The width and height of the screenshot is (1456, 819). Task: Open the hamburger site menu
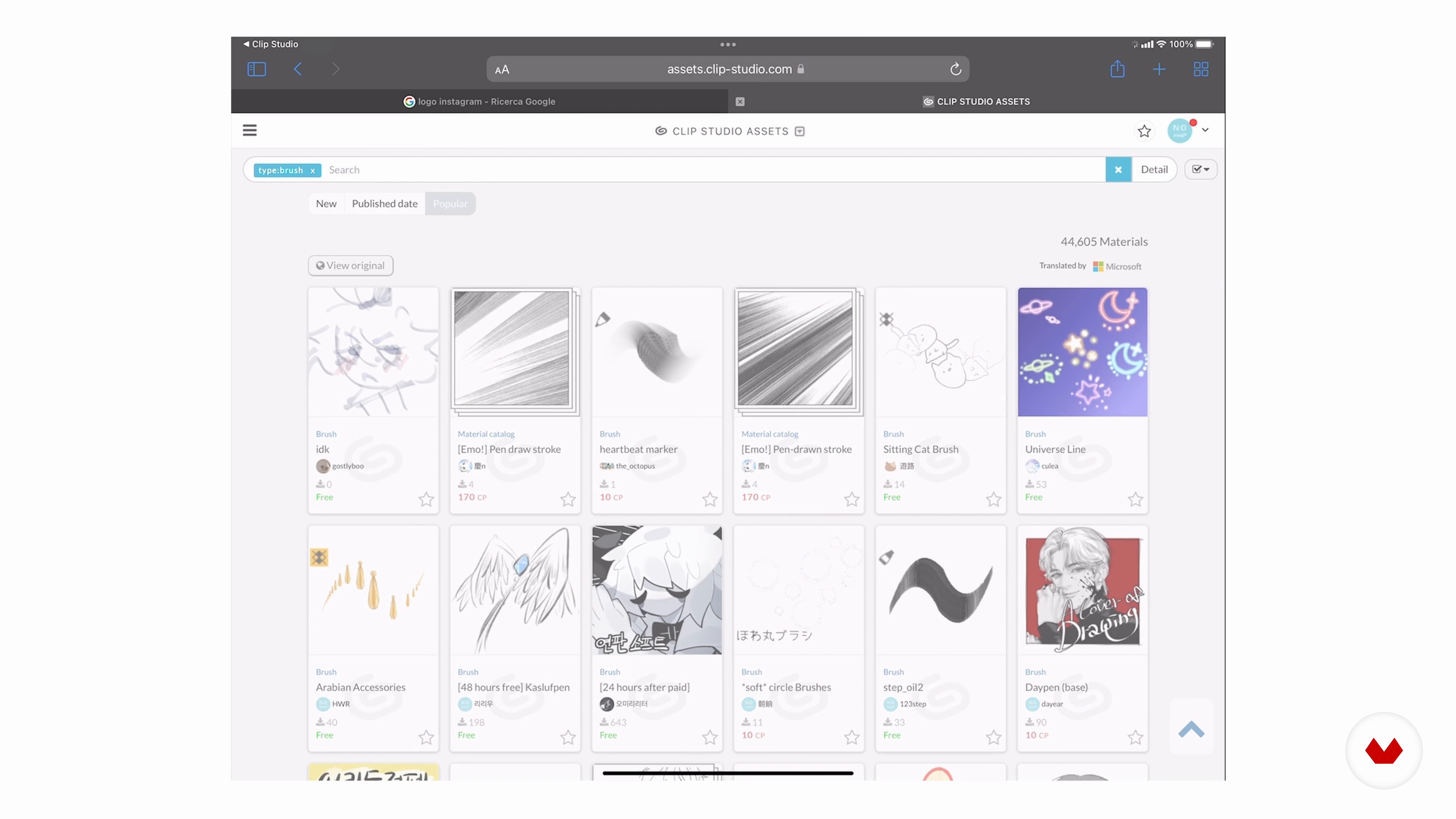(x=250, y=130)
